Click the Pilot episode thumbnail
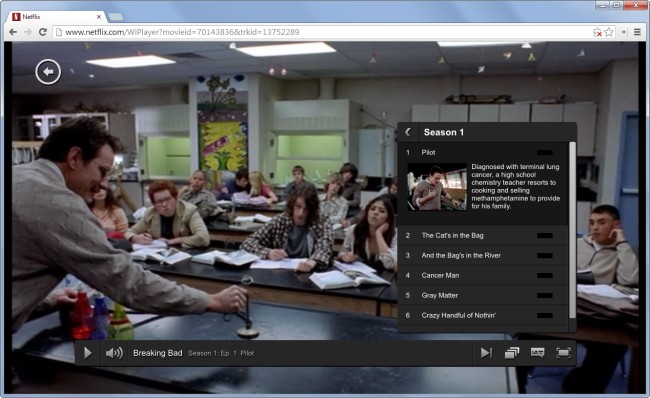 tap(437, 187)
